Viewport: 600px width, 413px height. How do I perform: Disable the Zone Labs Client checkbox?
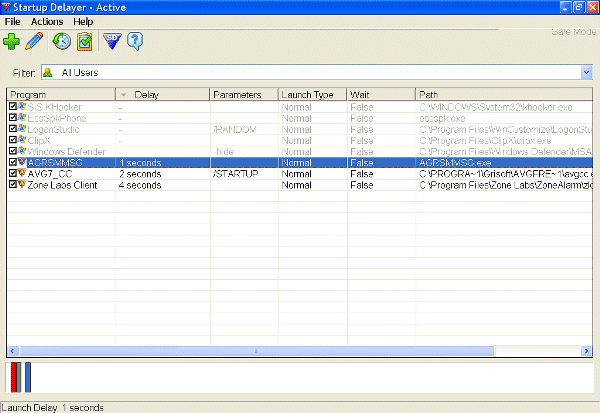(x=13, y=184)
